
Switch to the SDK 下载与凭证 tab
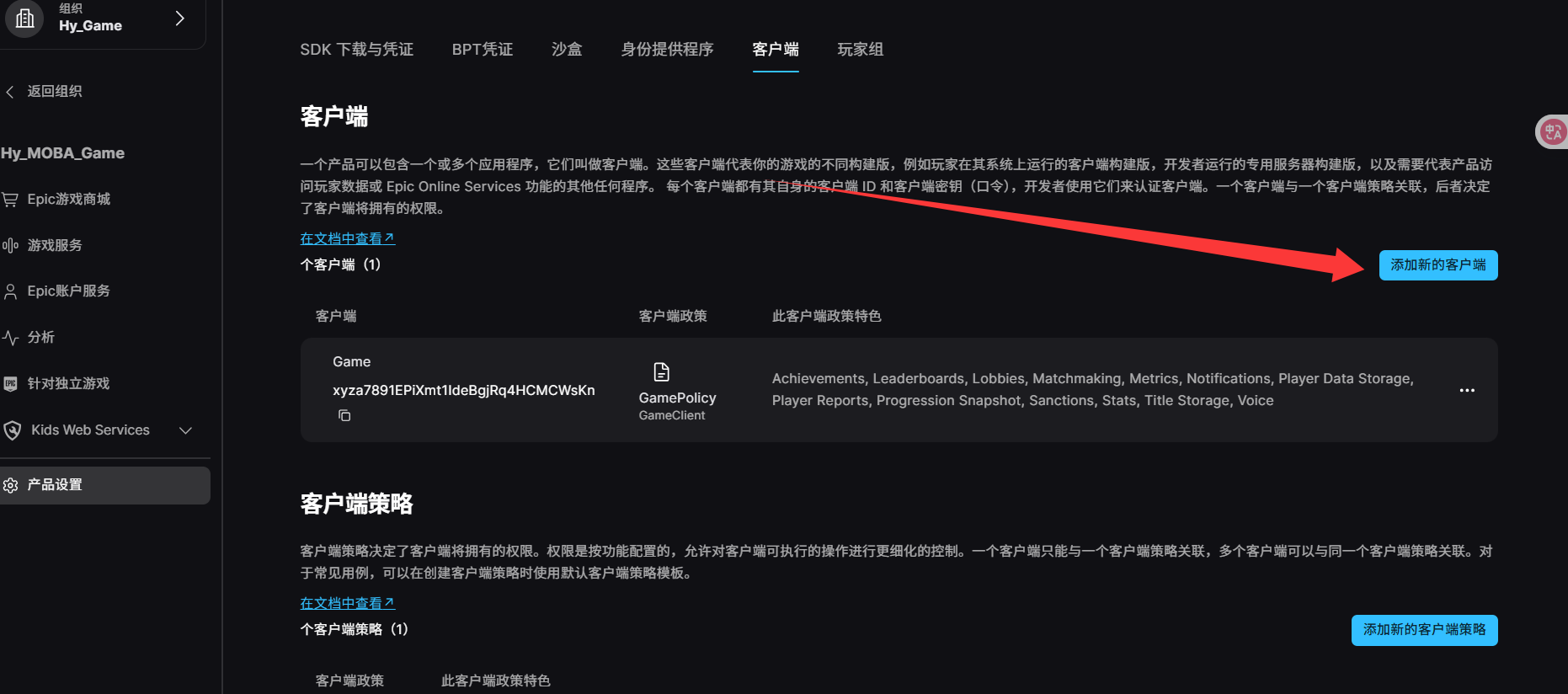tap(357, 50)
